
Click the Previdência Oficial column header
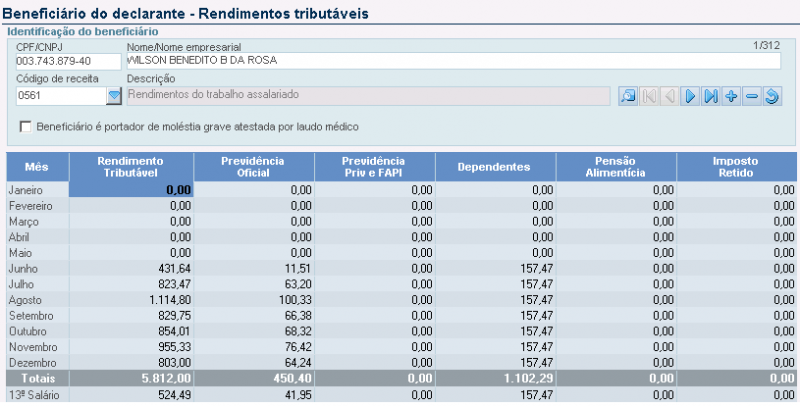click(x=254, y=167)
